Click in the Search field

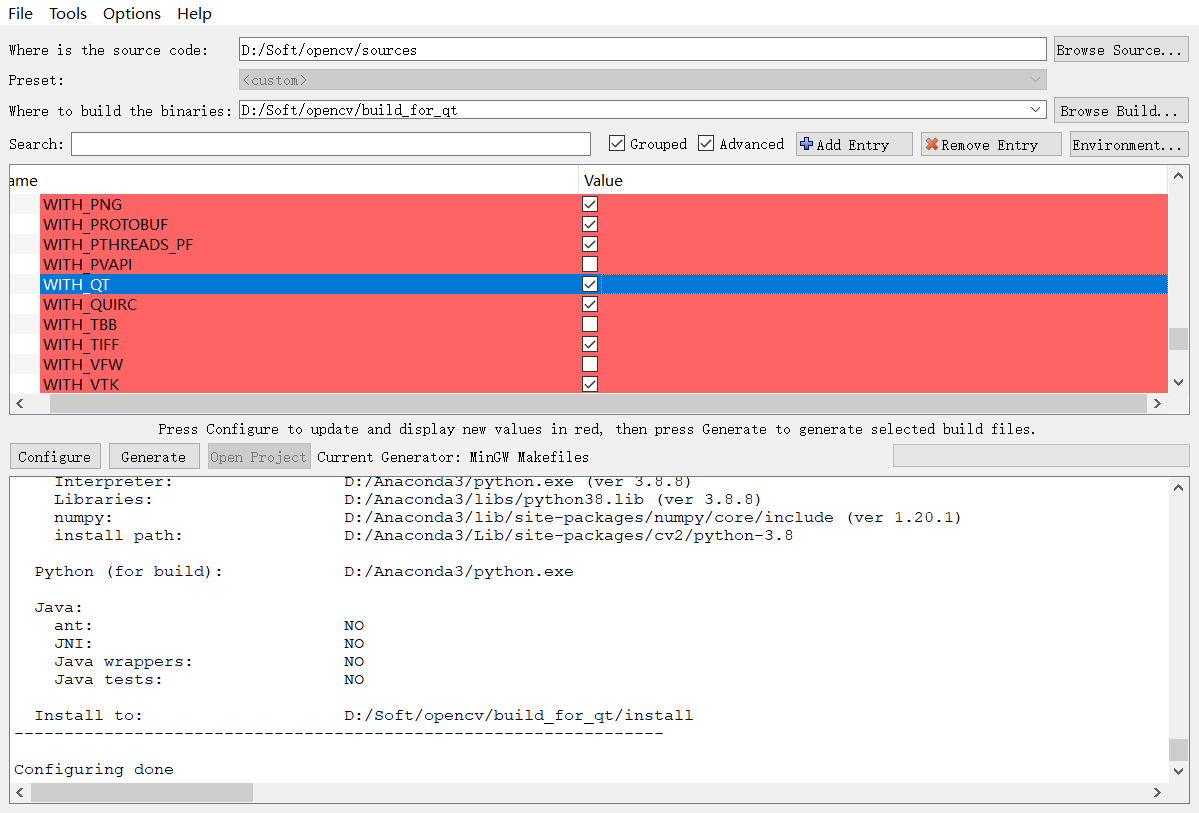[x=330, y=144]
